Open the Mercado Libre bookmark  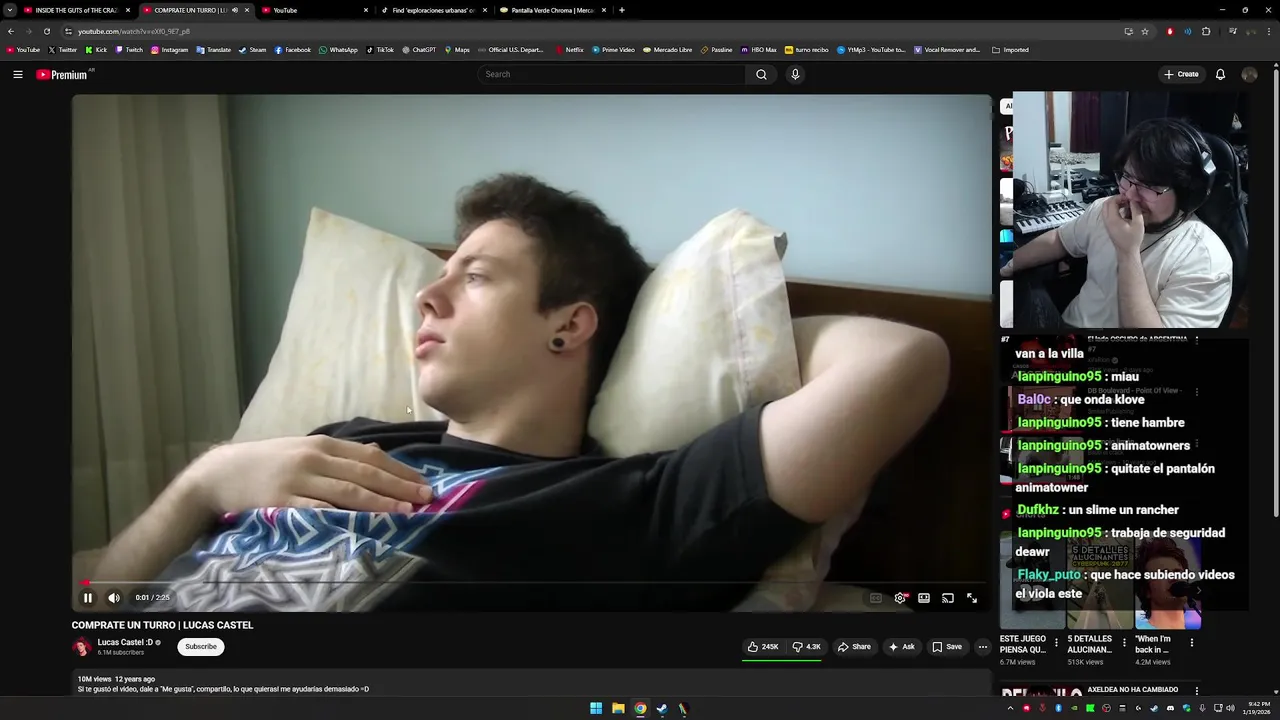click(x=668, y=50)
